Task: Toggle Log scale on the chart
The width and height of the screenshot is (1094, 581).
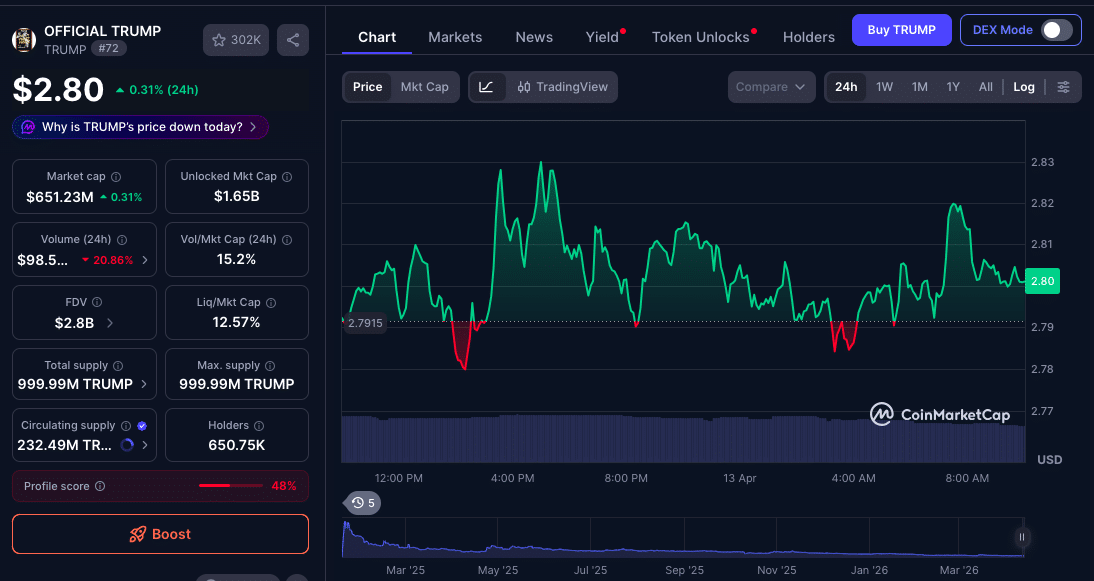Action: pyautogui.click(x=1023, y=87)
